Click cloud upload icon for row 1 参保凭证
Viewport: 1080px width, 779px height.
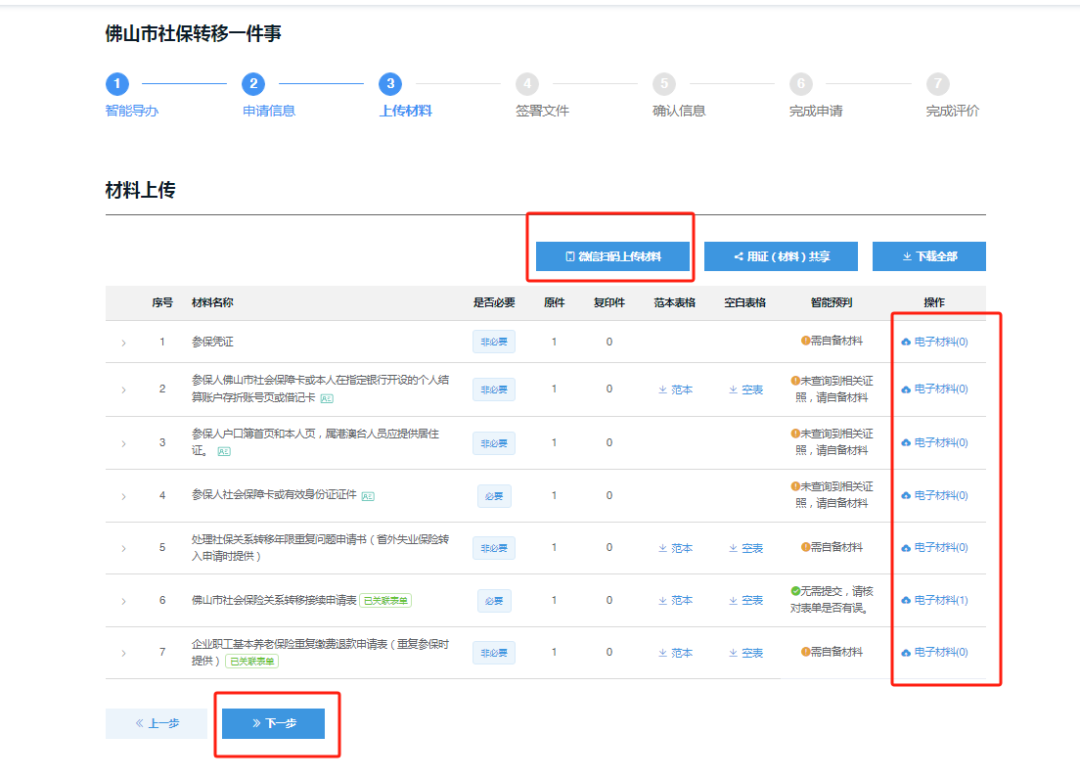tap(906, 342)
